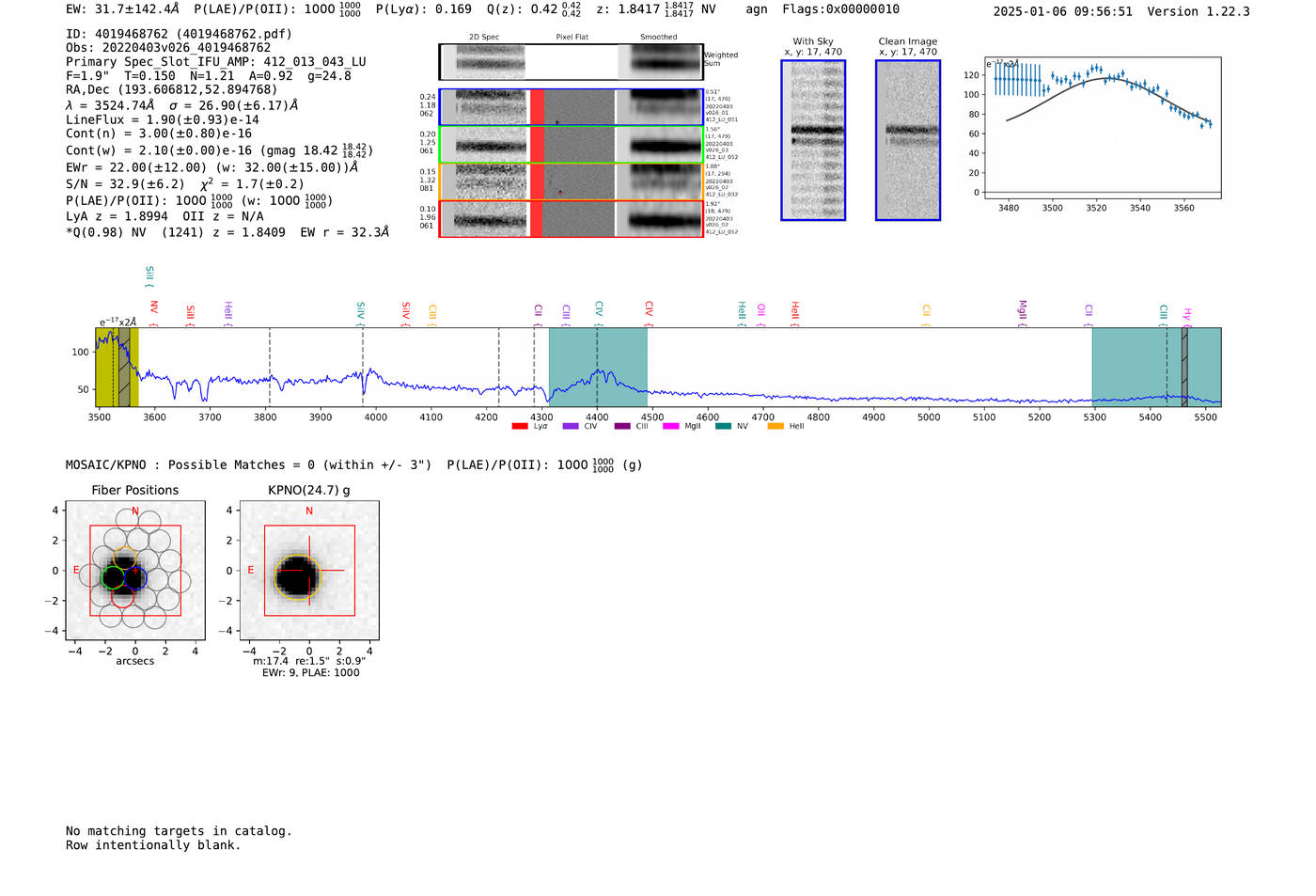
Task: Open the KPNO(24.7) g image
Action: [309, 571]
